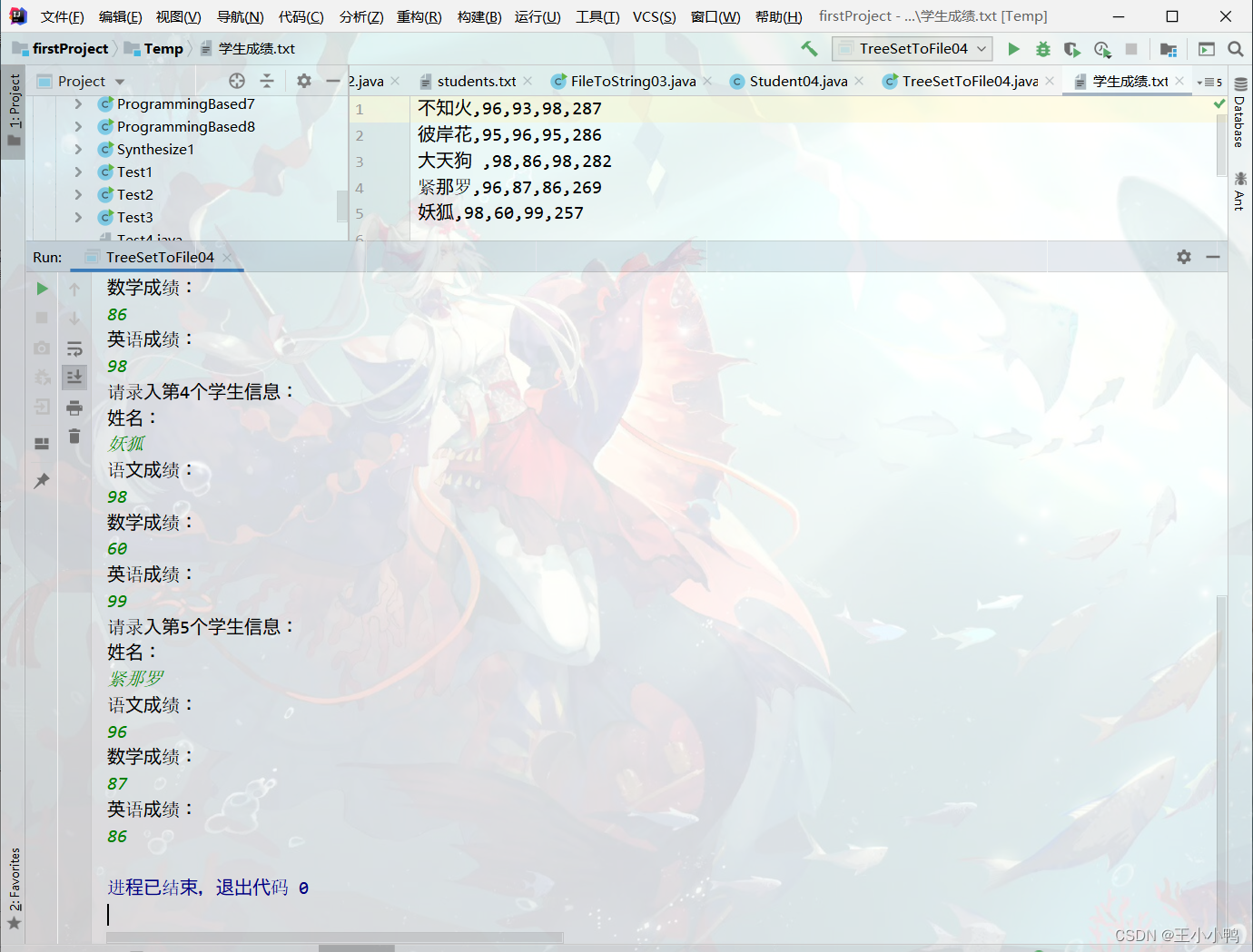Pin the Run tab with the pin icon
This screenshot has width=1253, height=952.
pos(42,480)
